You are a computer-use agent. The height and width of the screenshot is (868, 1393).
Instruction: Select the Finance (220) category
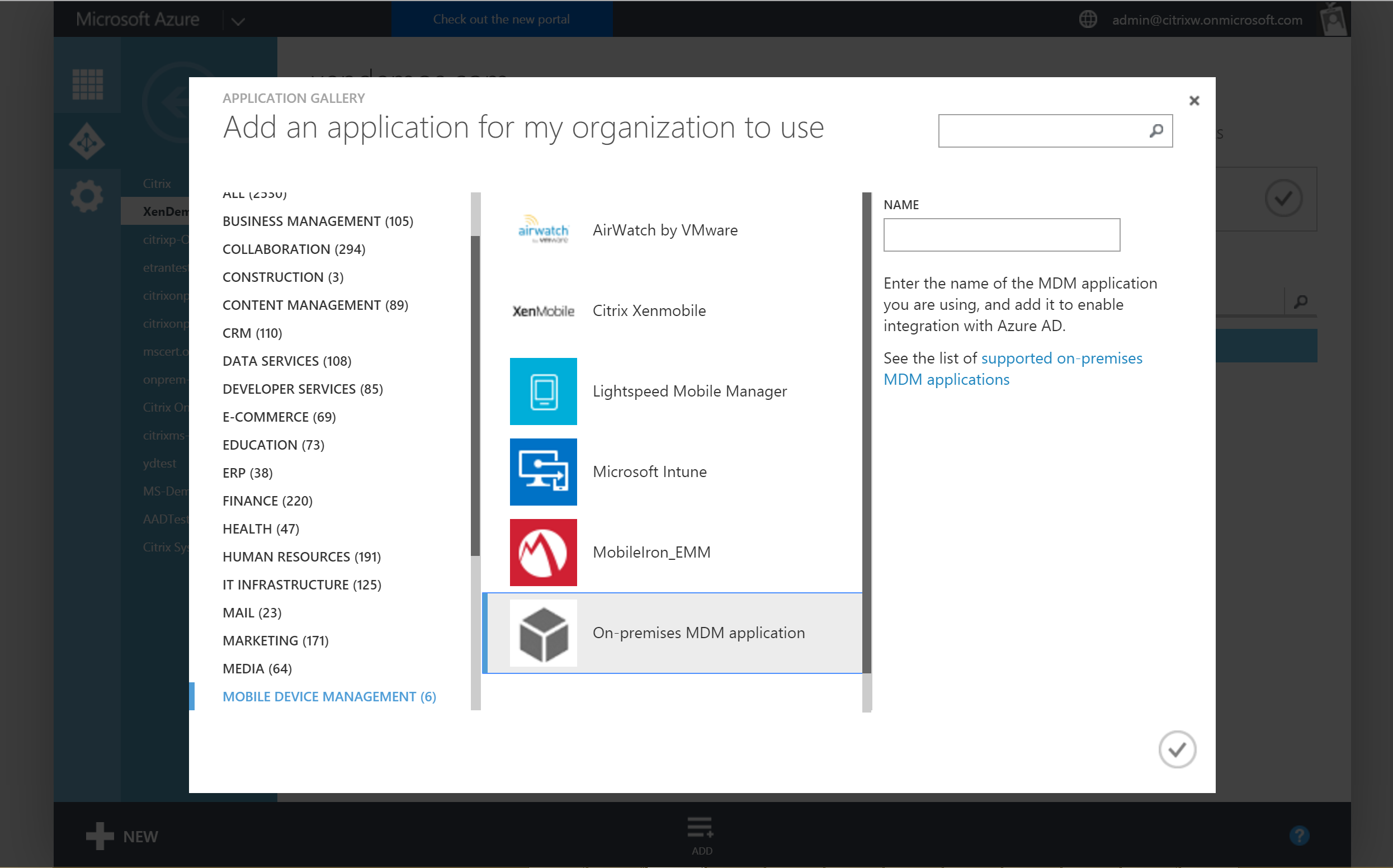tap(267, 501)
